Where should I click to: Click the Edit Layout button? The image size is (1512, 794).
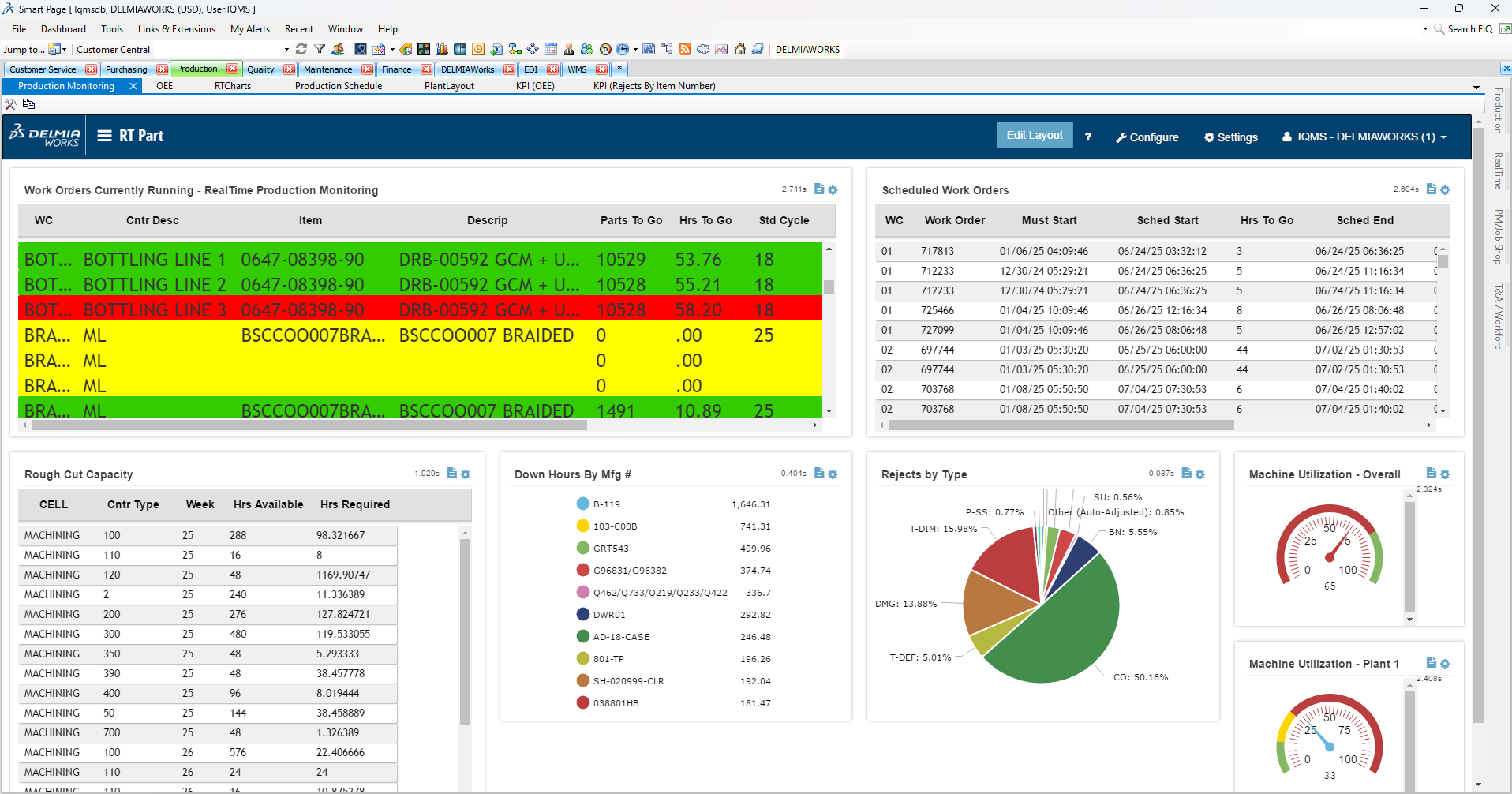point(1035,135)
